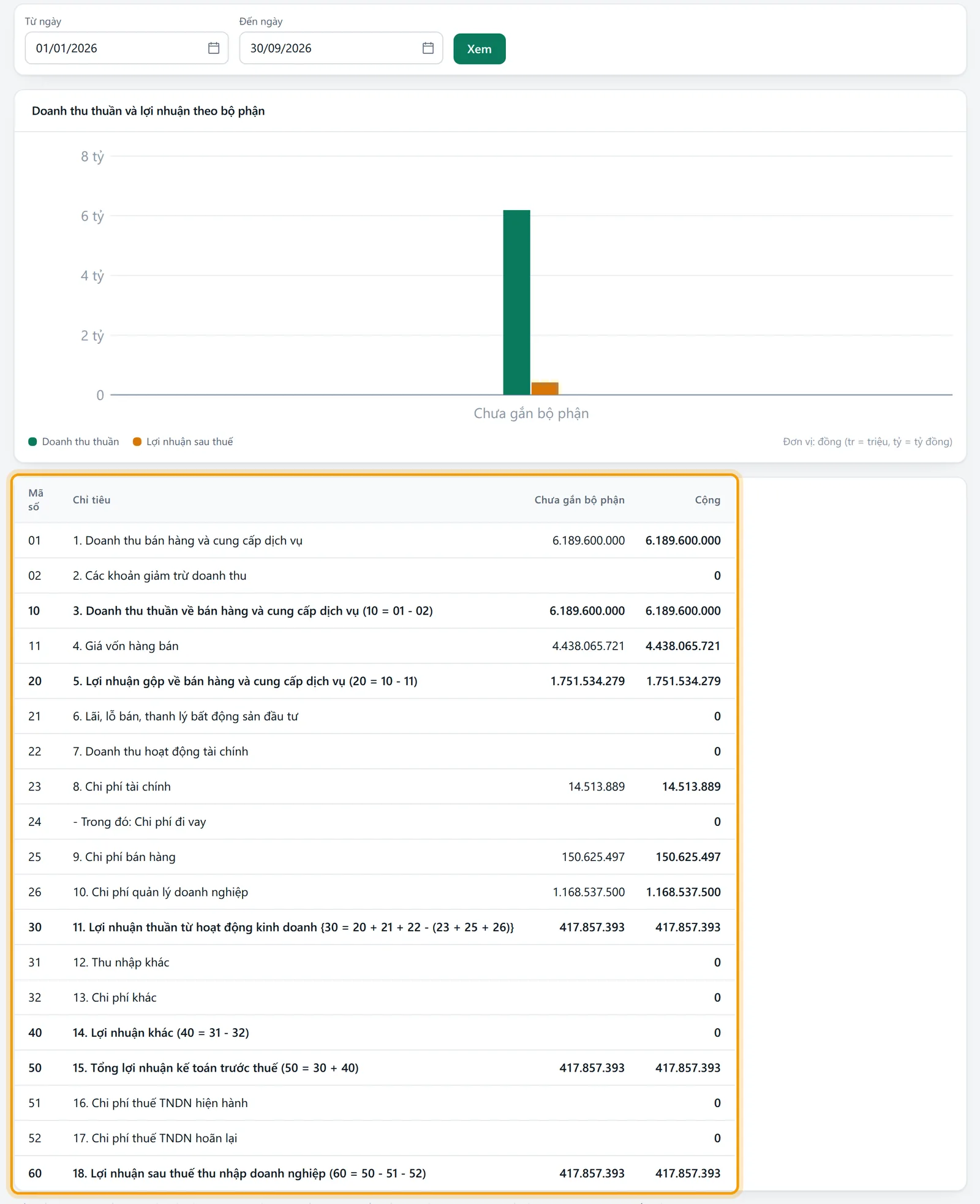Select Chi phí quản lý doanh nghiệp row
980x1204 pixels.
pyautogui.click(x=375, y=892)
